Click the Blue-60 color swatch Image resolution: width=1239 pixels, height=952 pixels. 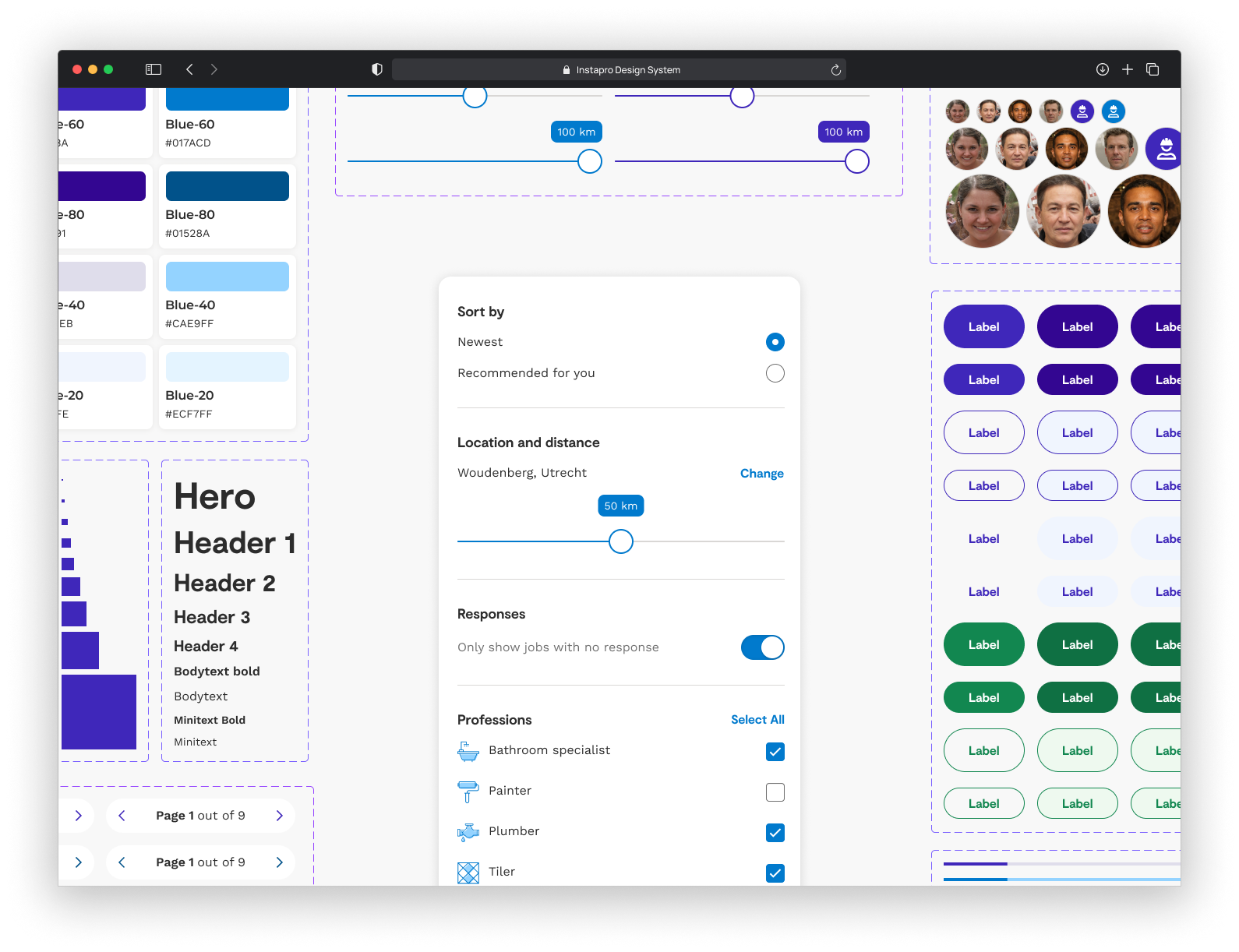(x=228, y=100)
